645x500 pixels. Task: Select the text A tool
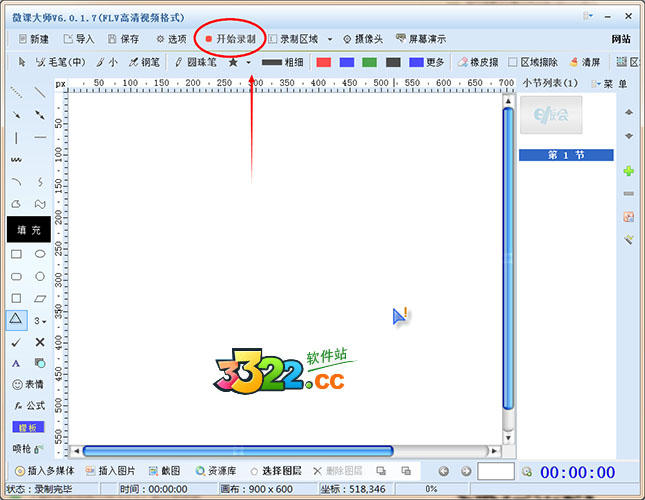16,363
